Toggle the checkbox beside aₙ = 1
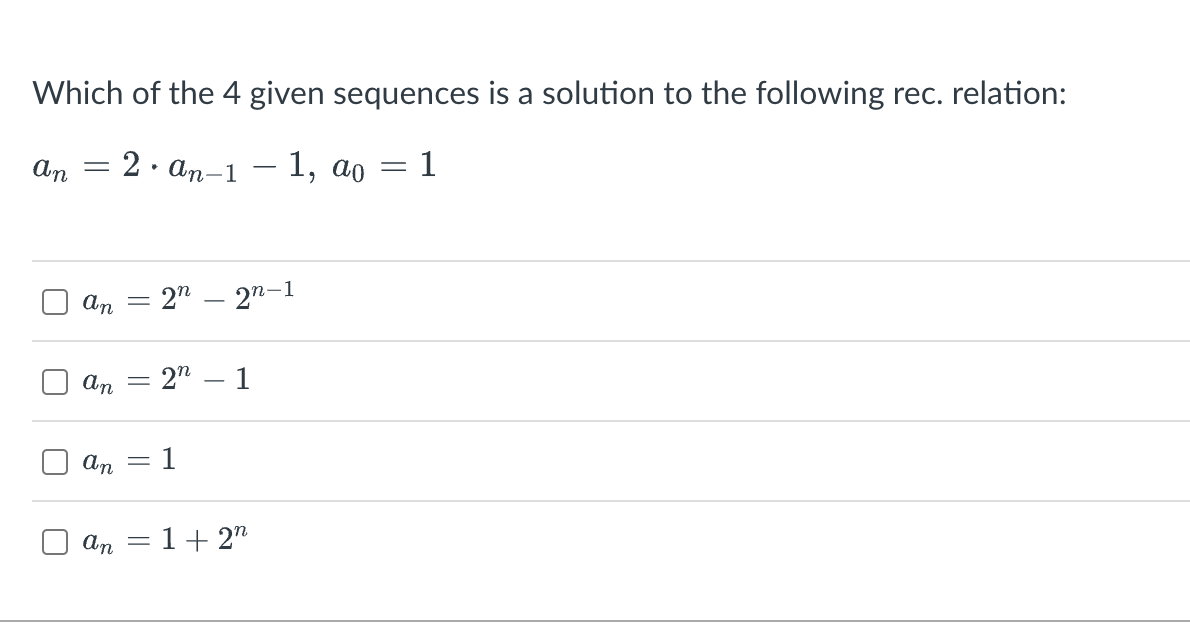The width and height of the screenshot is (1190, 623). coord(55,459)
